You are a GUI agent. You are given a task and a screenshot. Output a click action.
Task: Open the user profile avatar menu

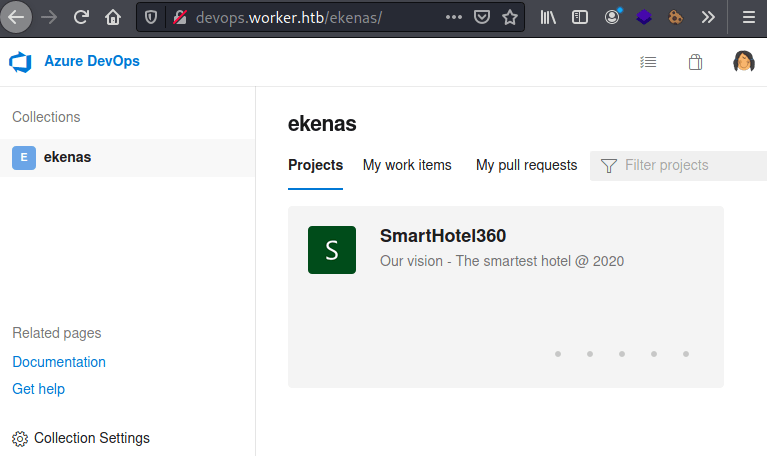pos(744,61)
